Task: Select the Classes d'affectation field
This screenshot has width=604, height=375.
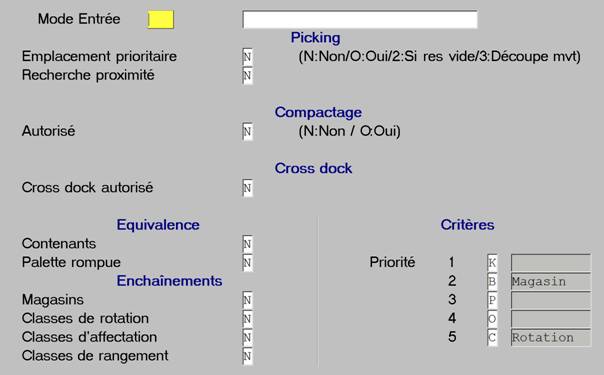Action: point(248,338)
